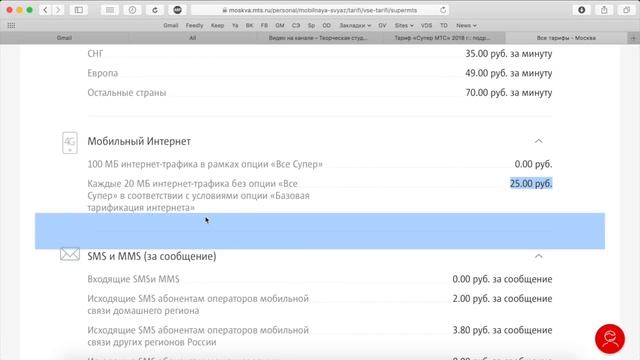Add a new tab with the plus button

(633, 38)
